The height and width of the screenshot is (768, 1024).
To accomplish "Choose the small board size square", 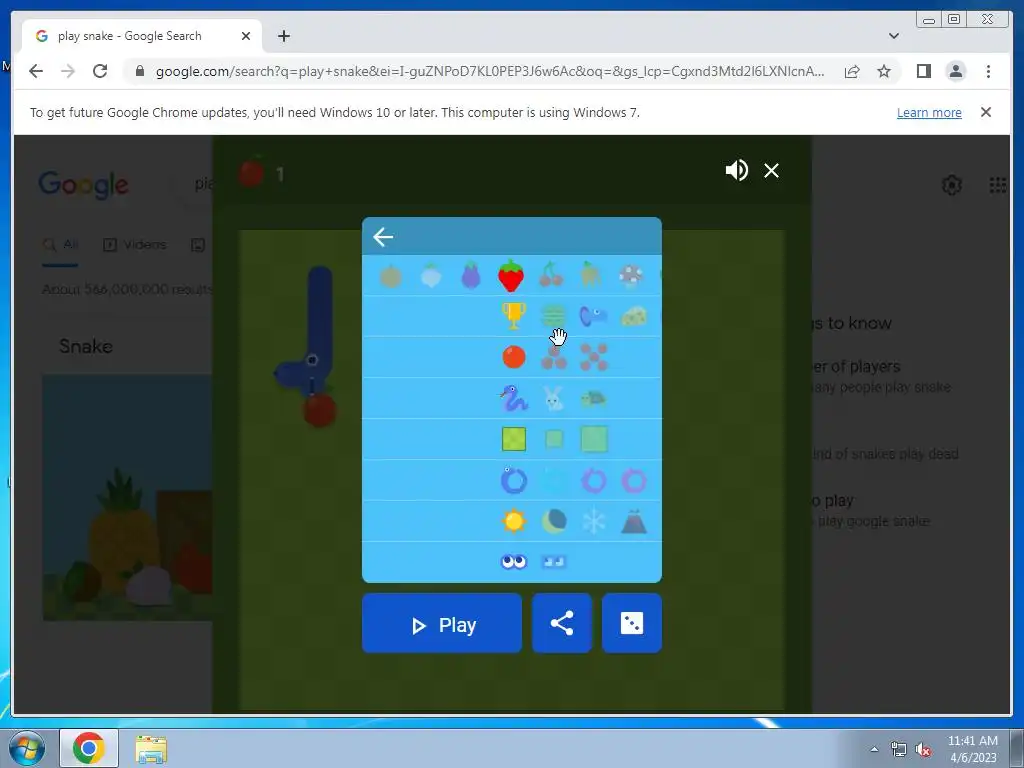I will [554, 439].
